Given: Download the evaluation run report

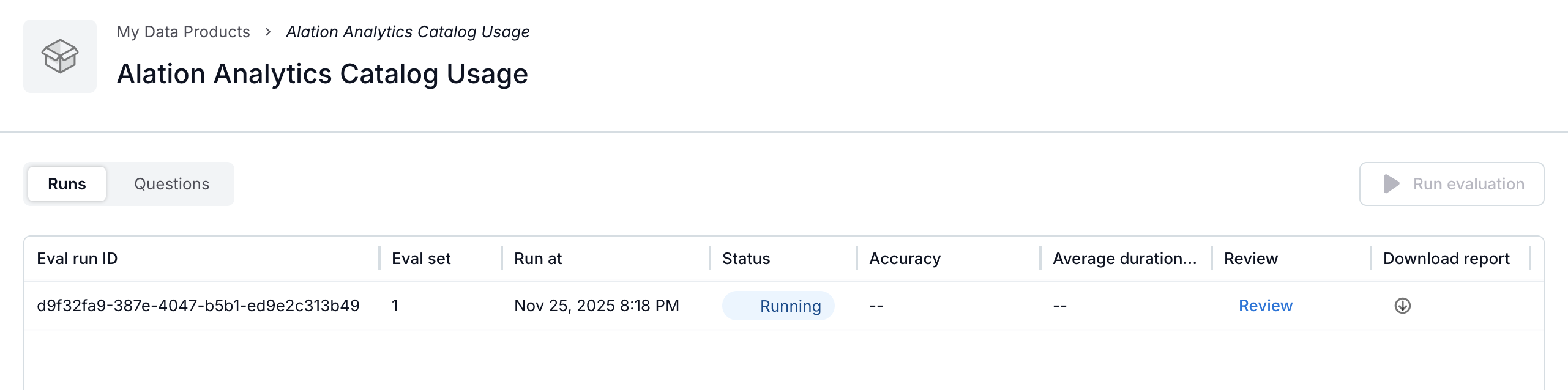Looking at the screenshot, I should tap(1402, 306).
